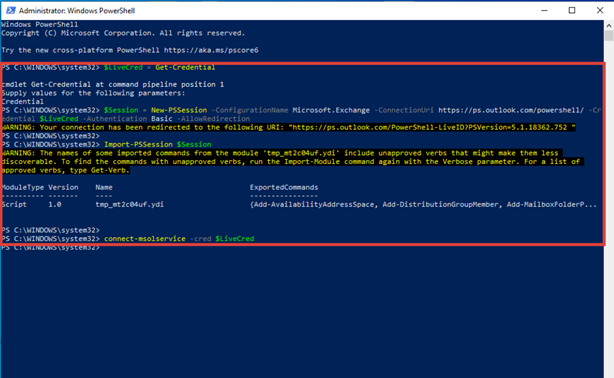This screenshot has height=378, width=614.
Task: Click the https://ps.outlook.com/powershell/ URI text
Action: click(x=511, y=110)
